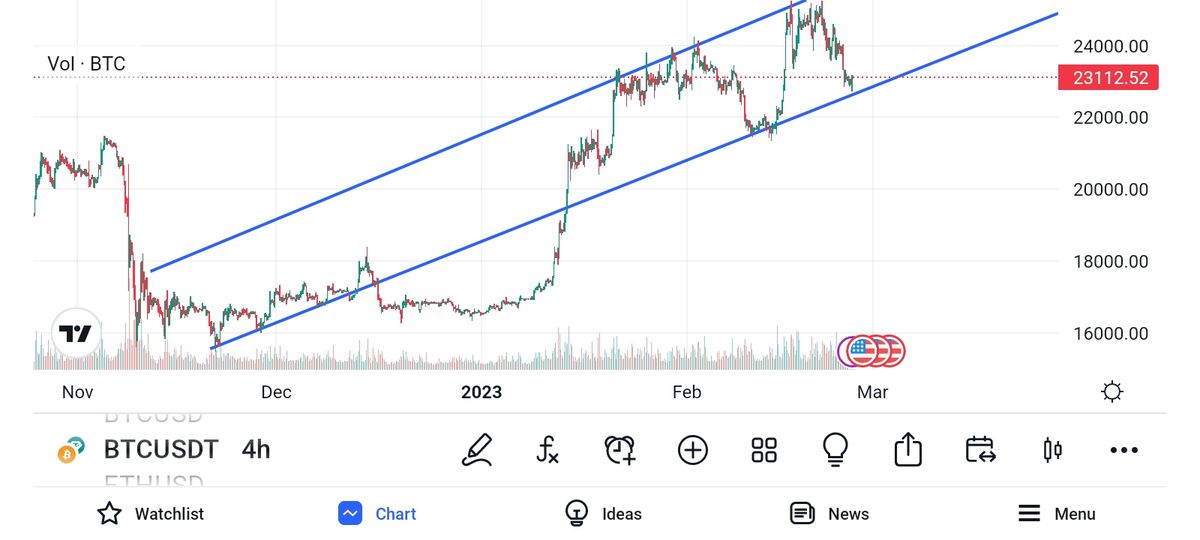Open the News tab
Viewport: 1200px width, 540px height.
(829, 514)
